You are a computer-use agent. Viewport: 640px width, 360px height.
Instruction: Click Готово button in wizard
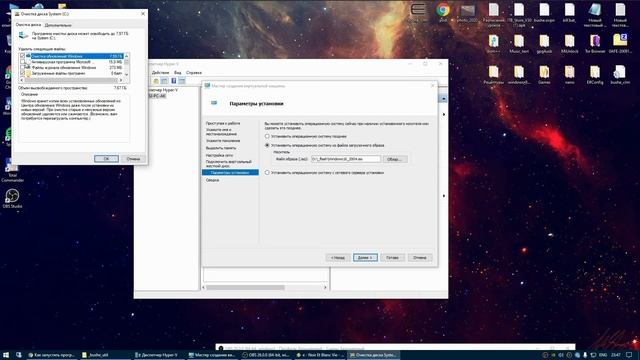tap(392, 258)
